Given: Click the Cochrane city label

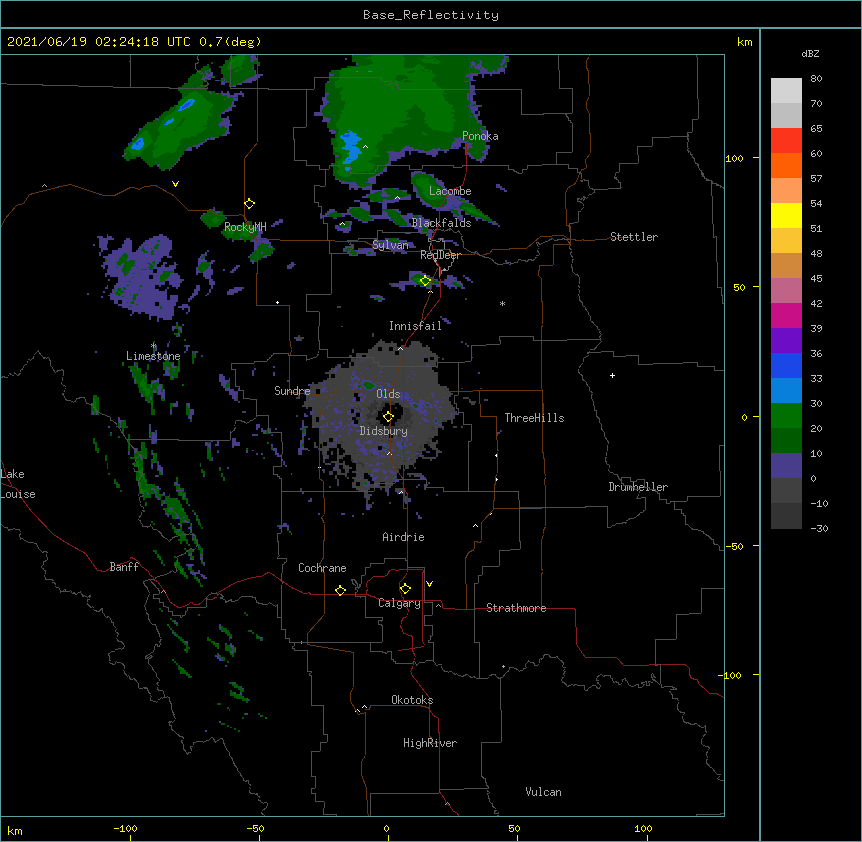Looking at the screenshot, I should (322, 568).
